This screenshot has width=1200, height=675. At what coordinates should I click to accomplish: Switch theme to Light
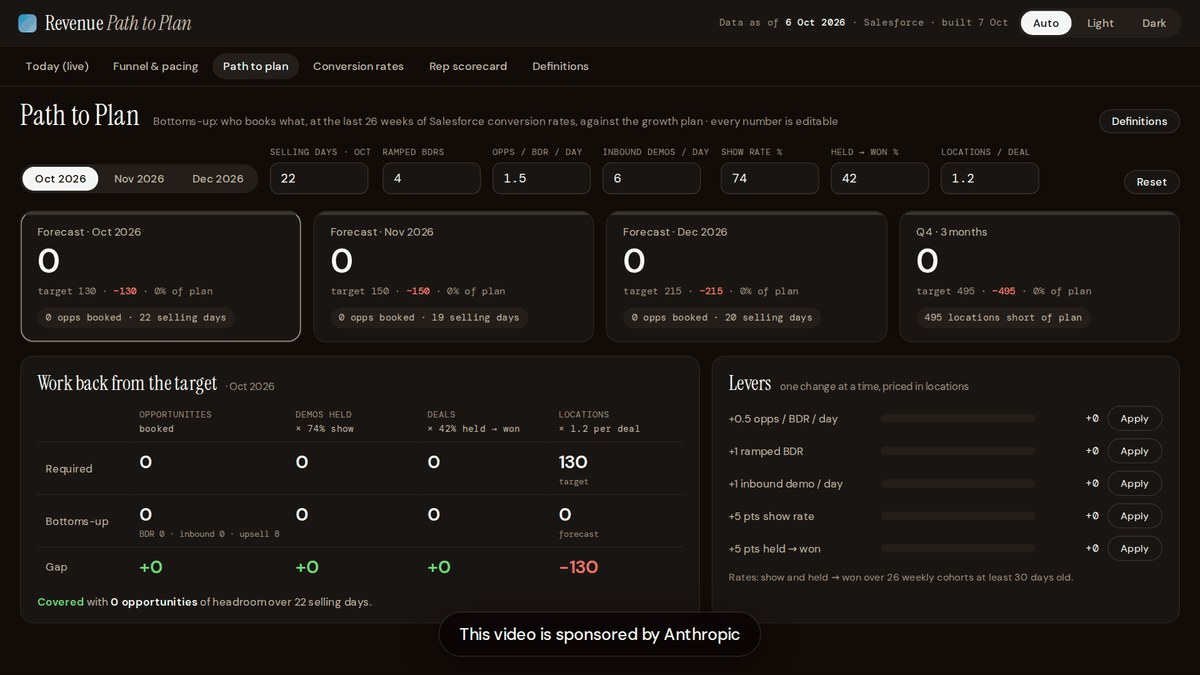pyautogui.click(x=1100, y=23)
